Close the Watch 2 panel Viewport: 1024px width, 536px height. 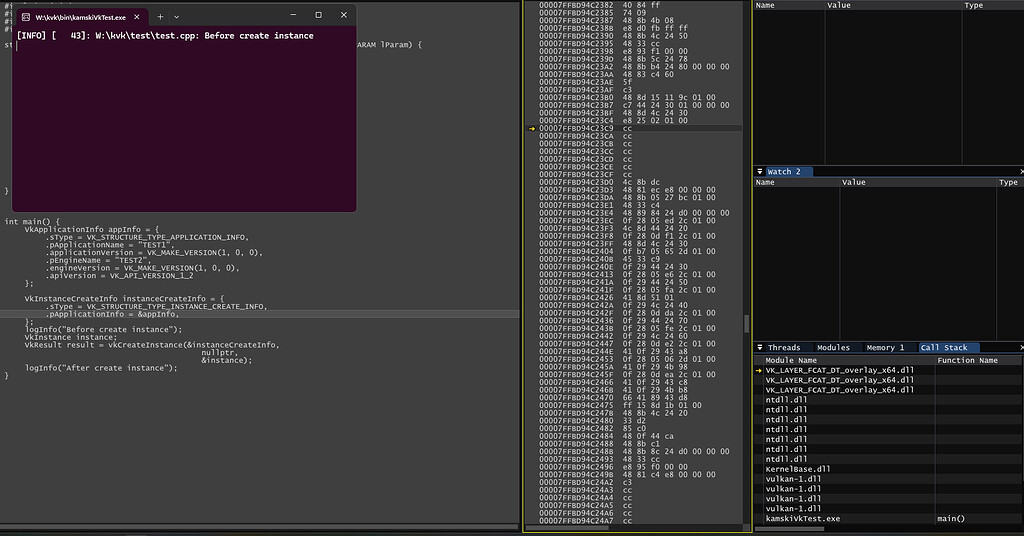1021,172
